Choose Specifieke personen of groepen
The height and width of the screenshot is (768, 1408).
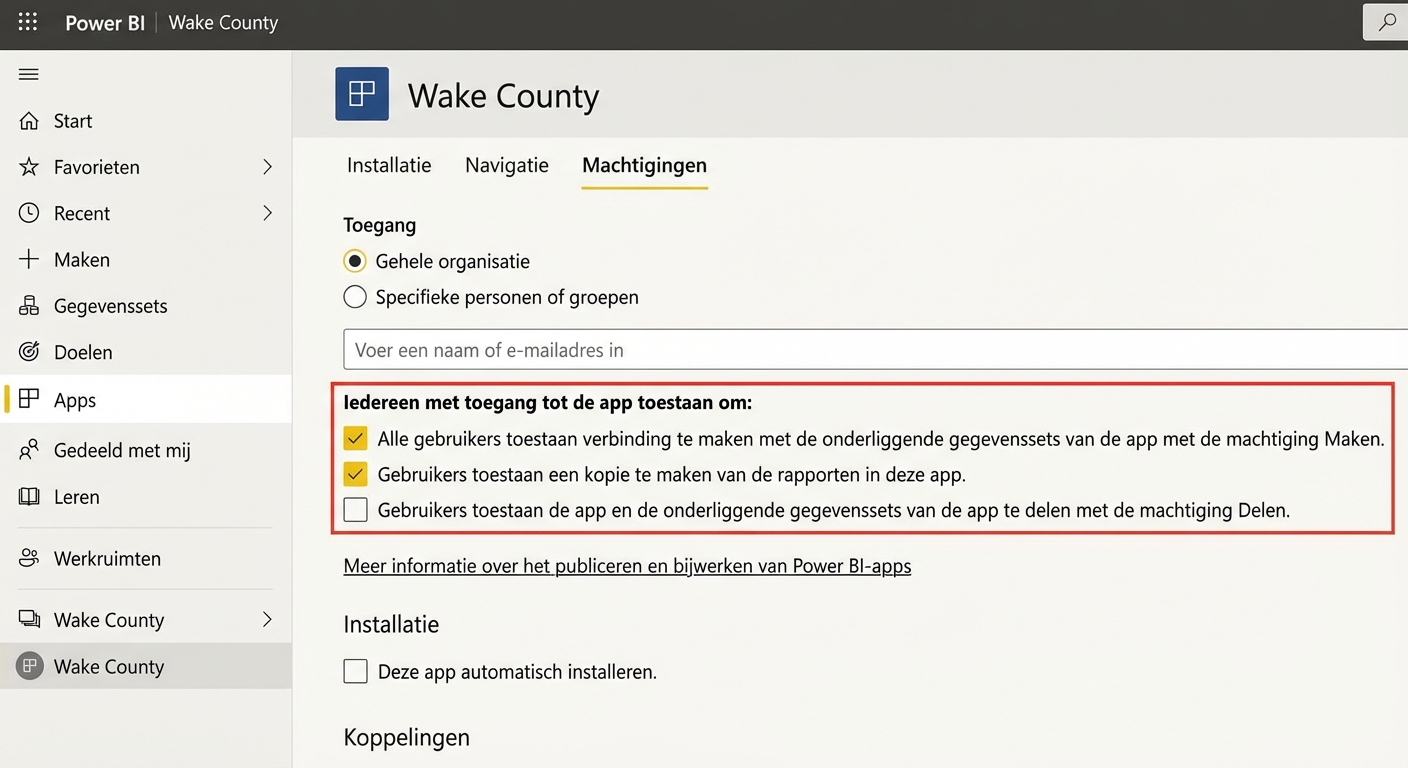coord(355,296)
